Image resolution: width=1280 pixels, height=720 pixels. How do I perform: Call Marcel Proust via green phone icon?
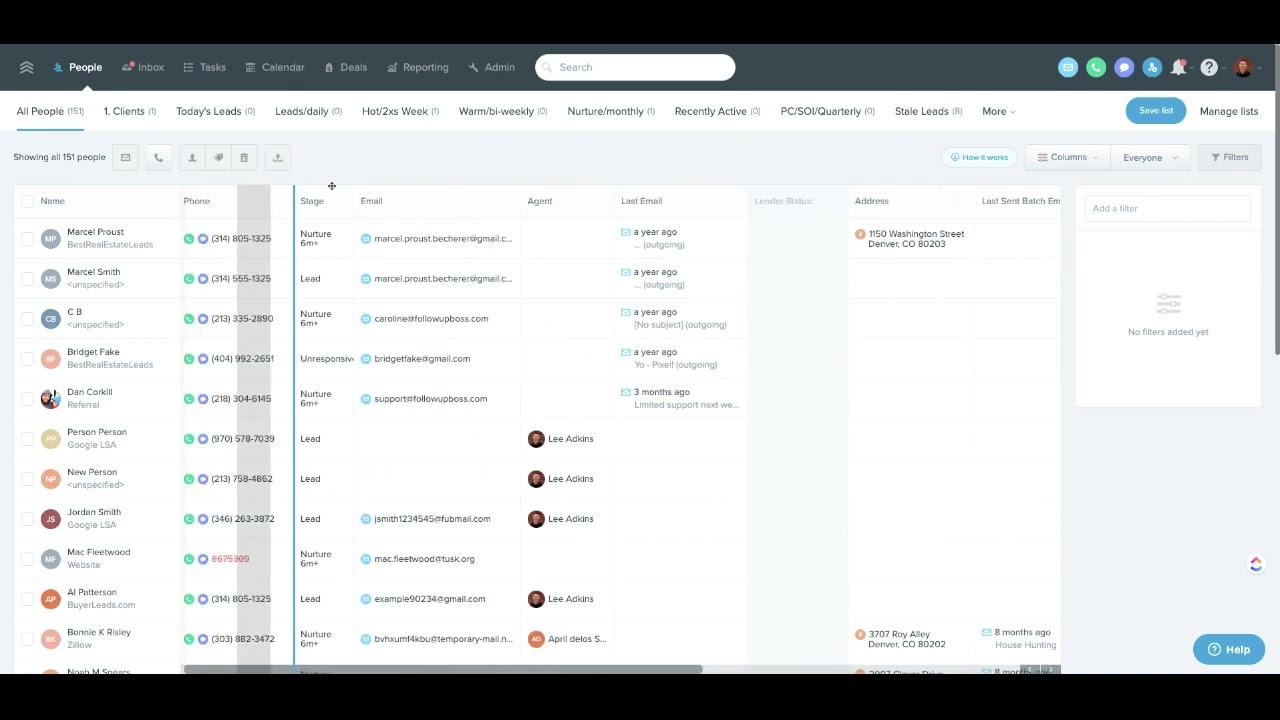189,239
